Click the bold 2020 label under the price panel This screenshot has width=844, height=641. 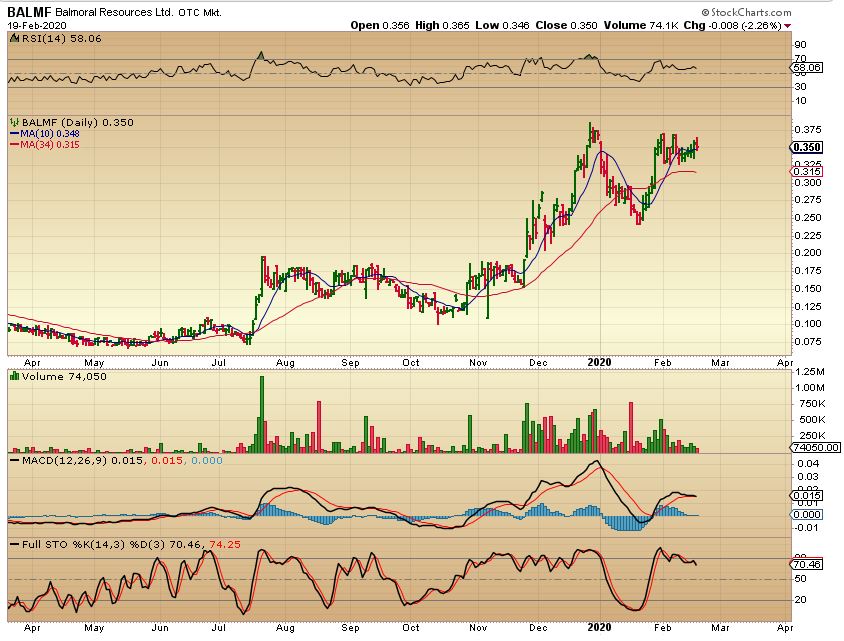(599, 362)
